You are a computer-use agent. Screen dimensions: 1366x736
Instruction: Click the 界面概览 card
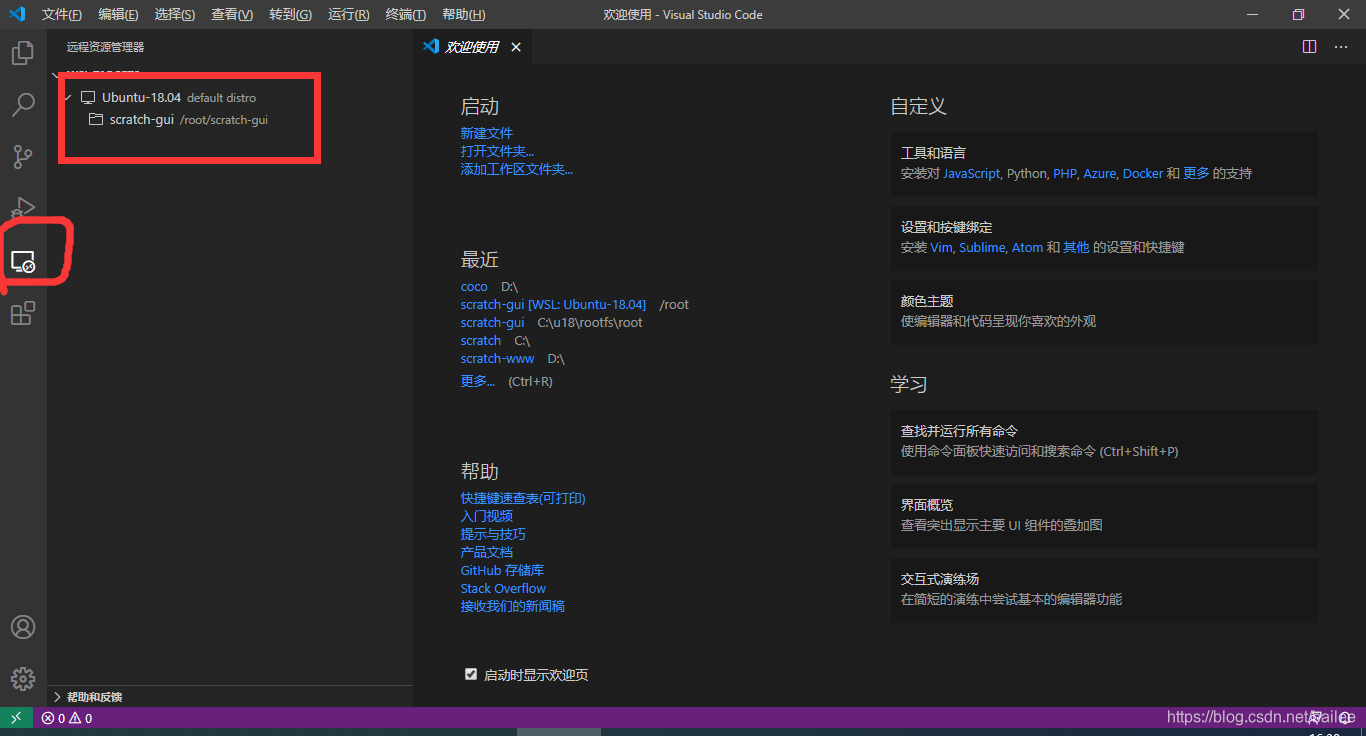point(1104,515)
